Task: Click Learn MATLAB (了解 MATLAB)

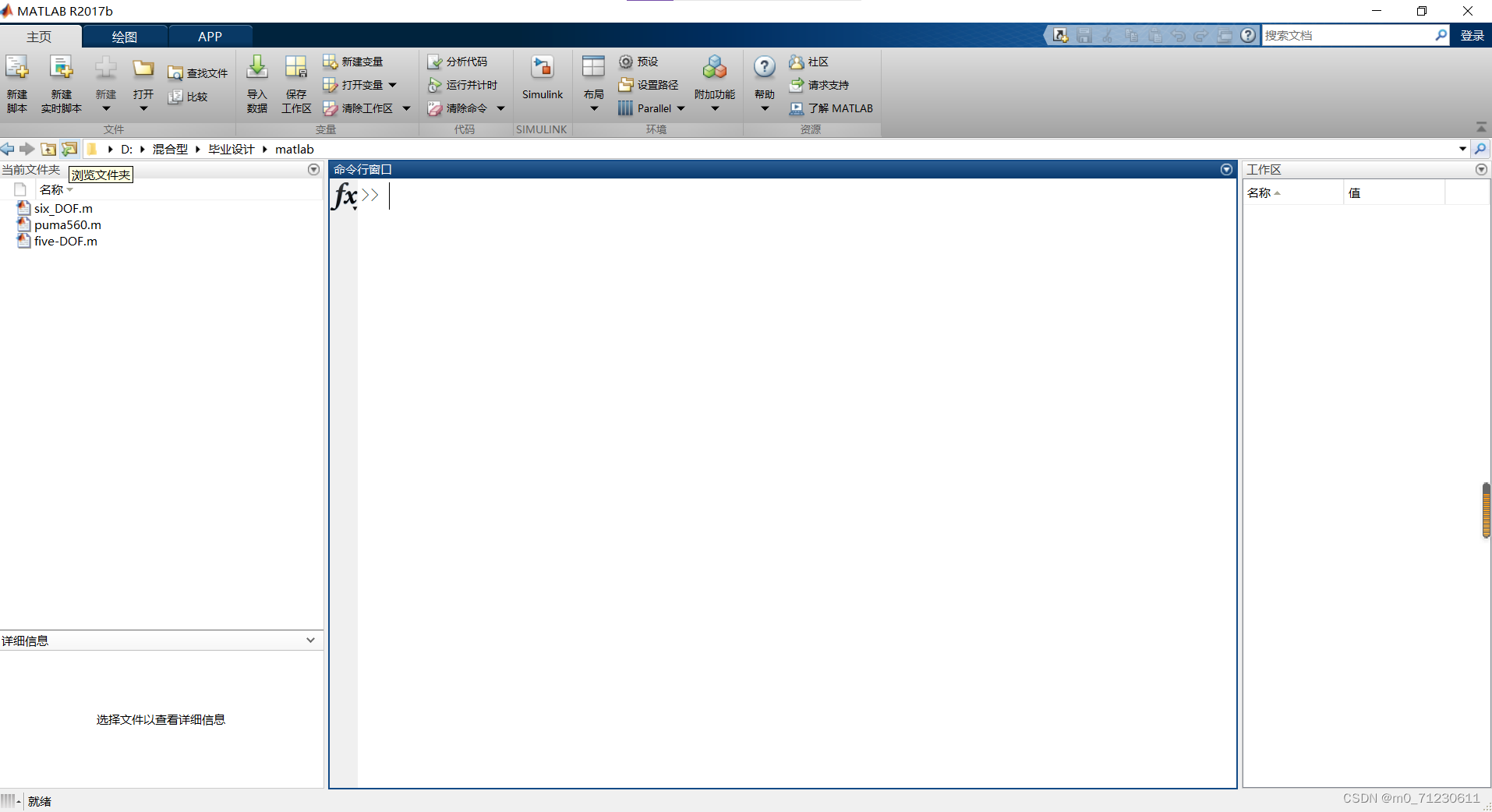Action: coord(831,108)
